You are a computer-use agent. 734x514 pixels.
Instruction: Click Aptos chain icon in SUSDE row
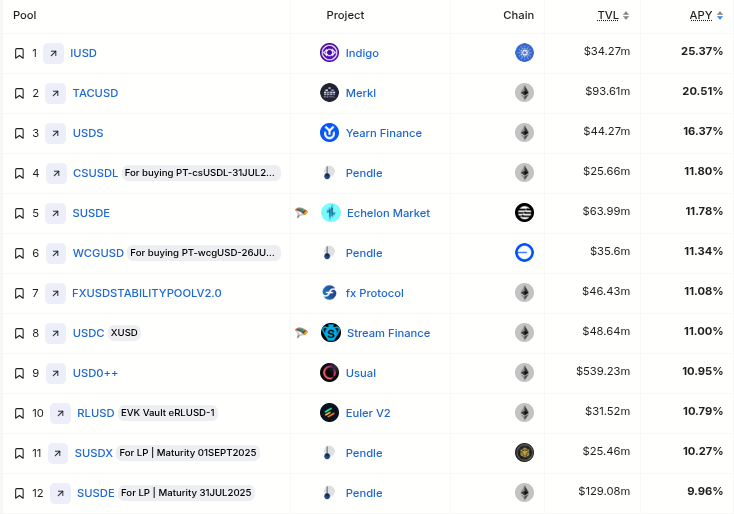click(524, 213)
